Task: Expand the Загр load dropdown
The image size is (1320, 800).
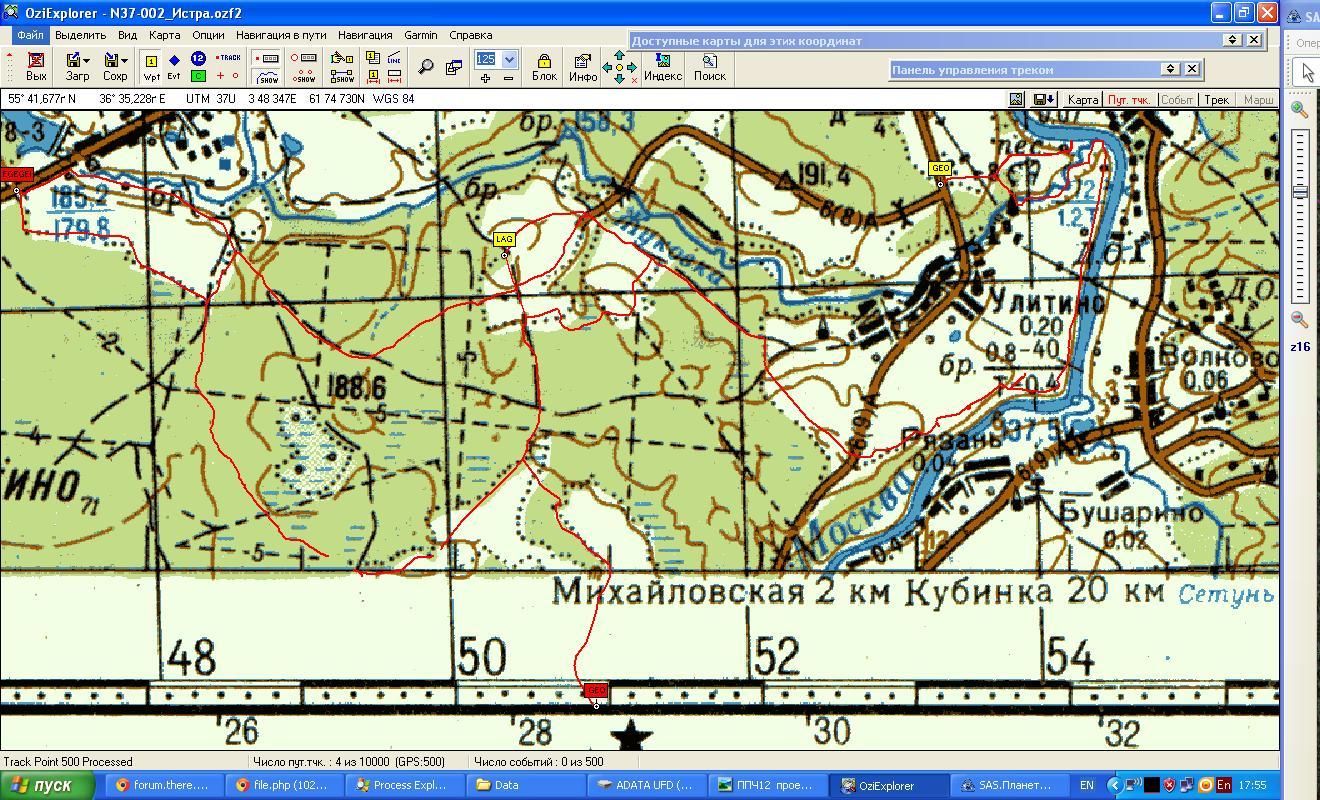Action: (86, 61)
